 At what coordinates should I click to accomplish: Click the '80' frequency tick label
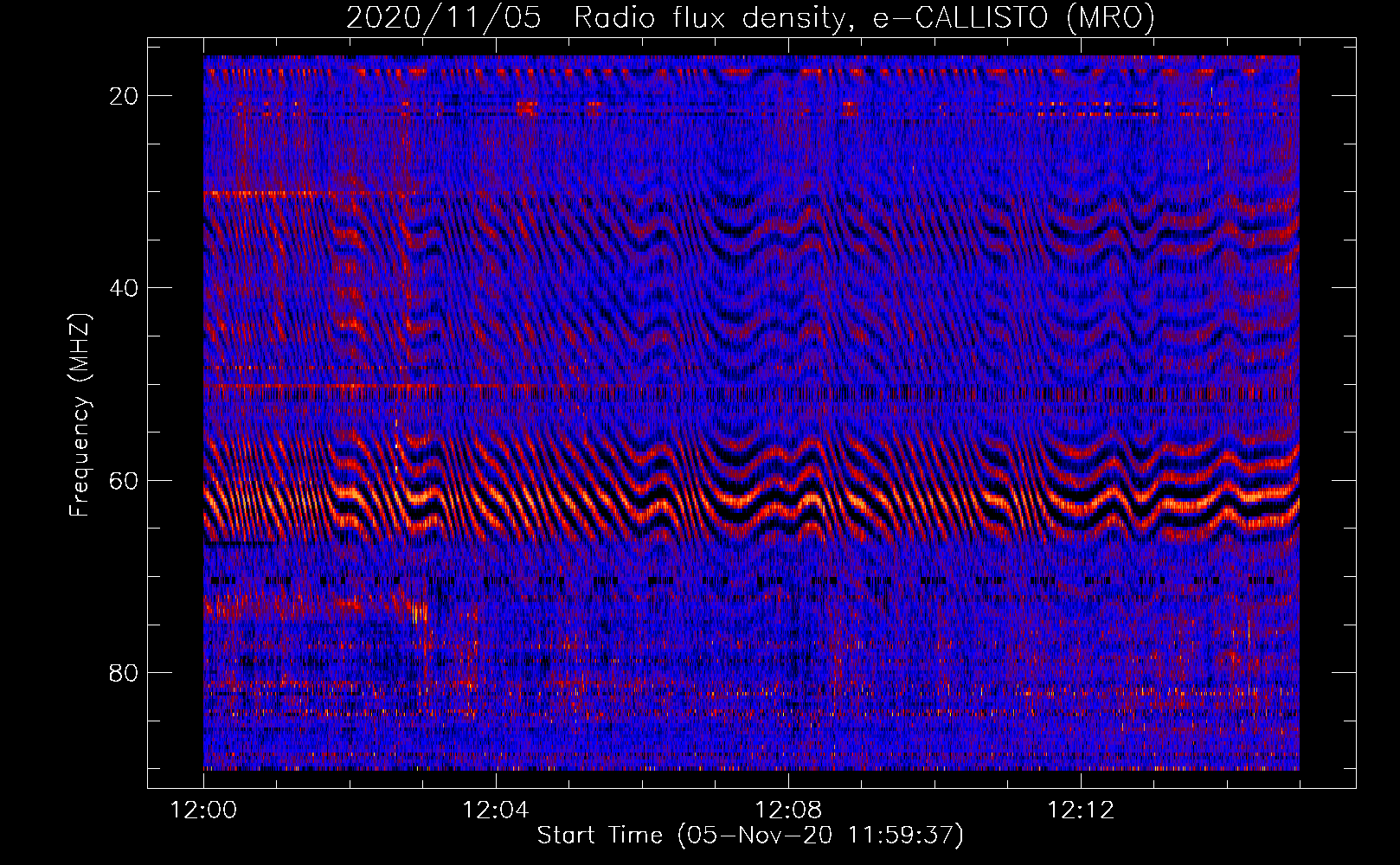[x=125, y=673]
